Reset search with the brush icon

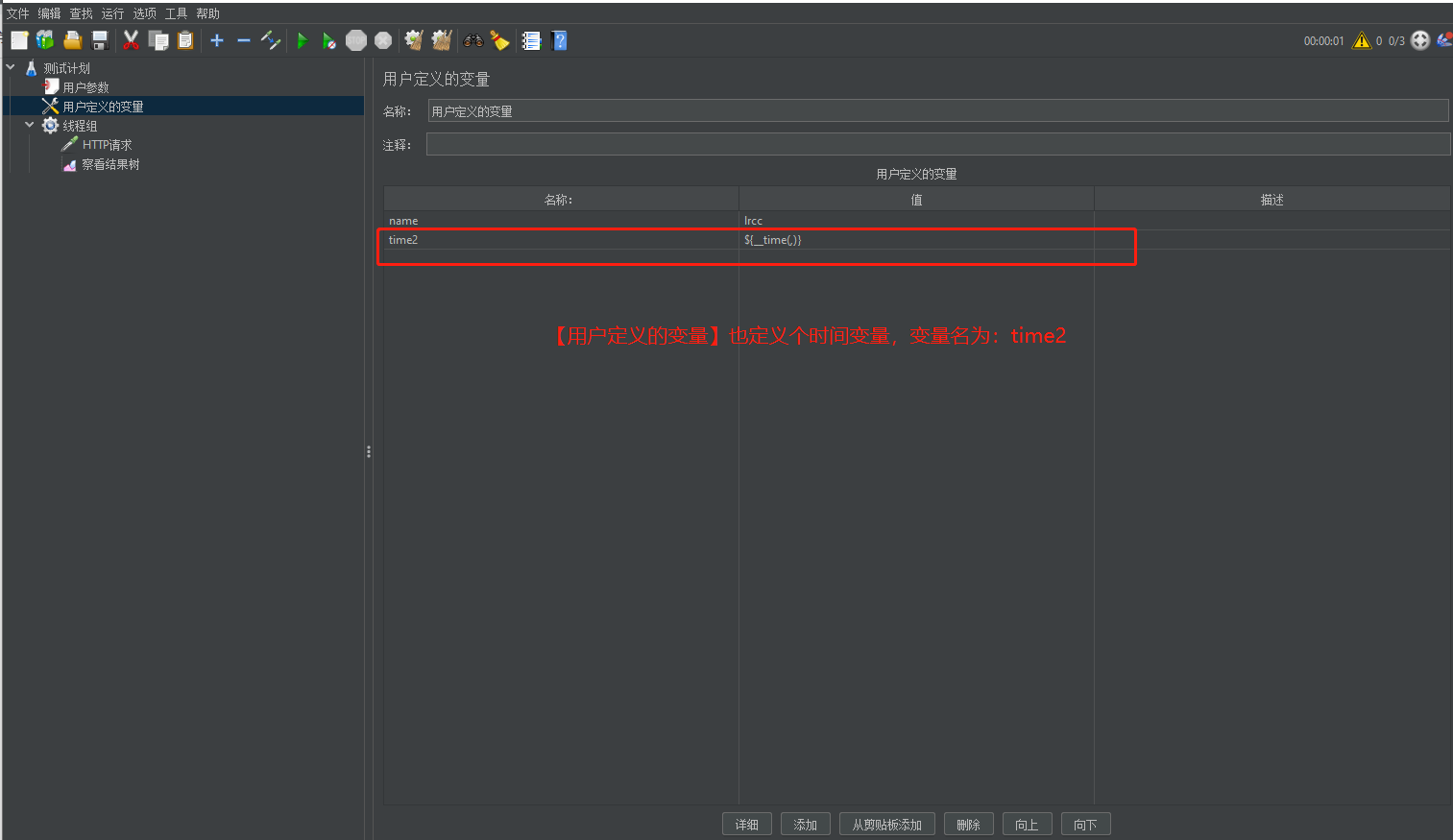[499, 40]
